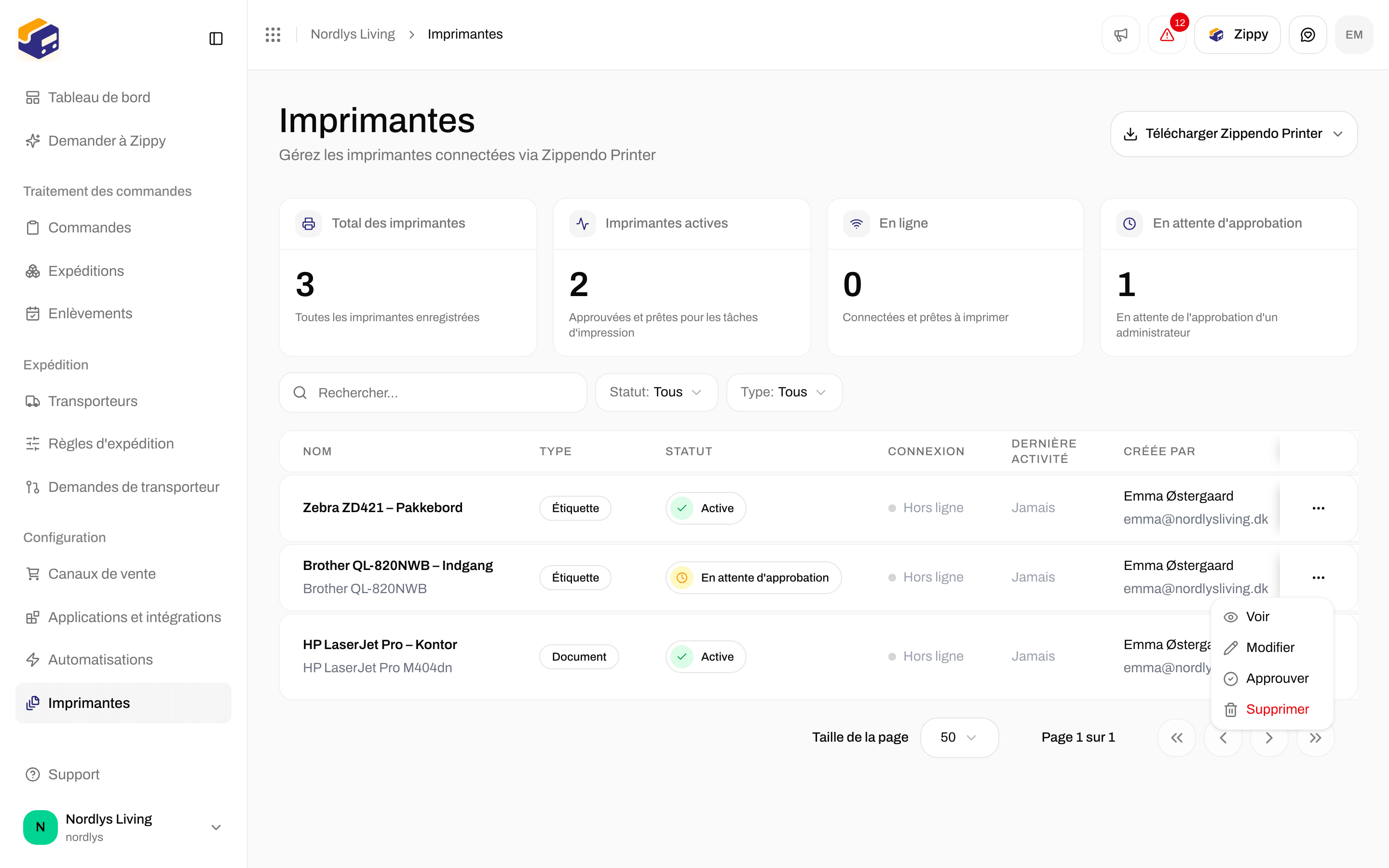The width and height of the screenshot is (1389, 868).
Task: Choose Approuver in context menu
Action: [x=1272, y=678]
